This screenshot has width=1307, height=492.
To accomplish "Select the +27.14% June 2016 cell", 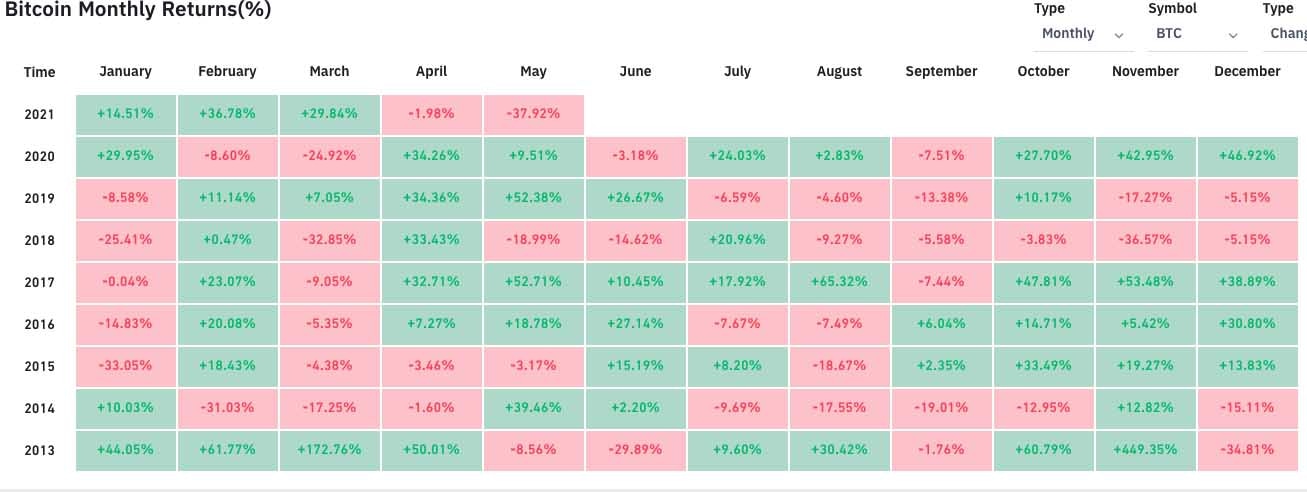I will pyautogui.click(x=635, y=324).
